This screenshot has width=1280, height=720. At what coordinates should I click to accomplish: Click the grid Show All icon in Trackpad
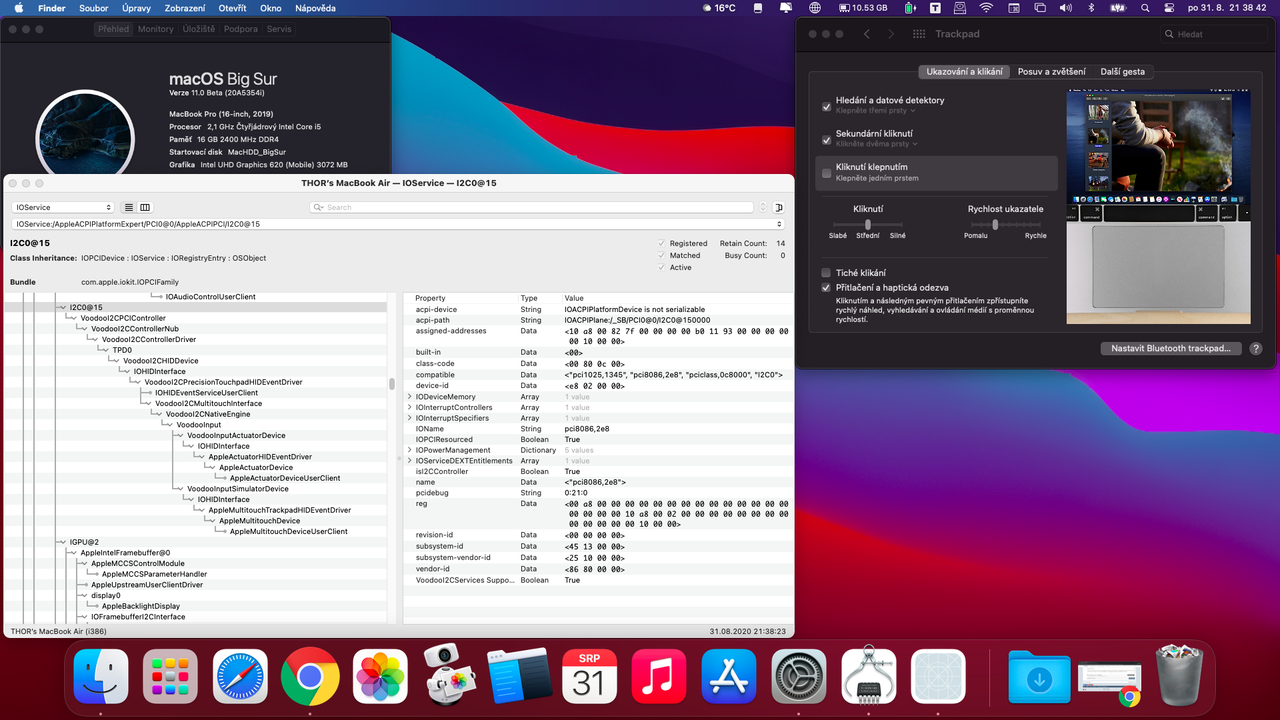pos(919,34)
